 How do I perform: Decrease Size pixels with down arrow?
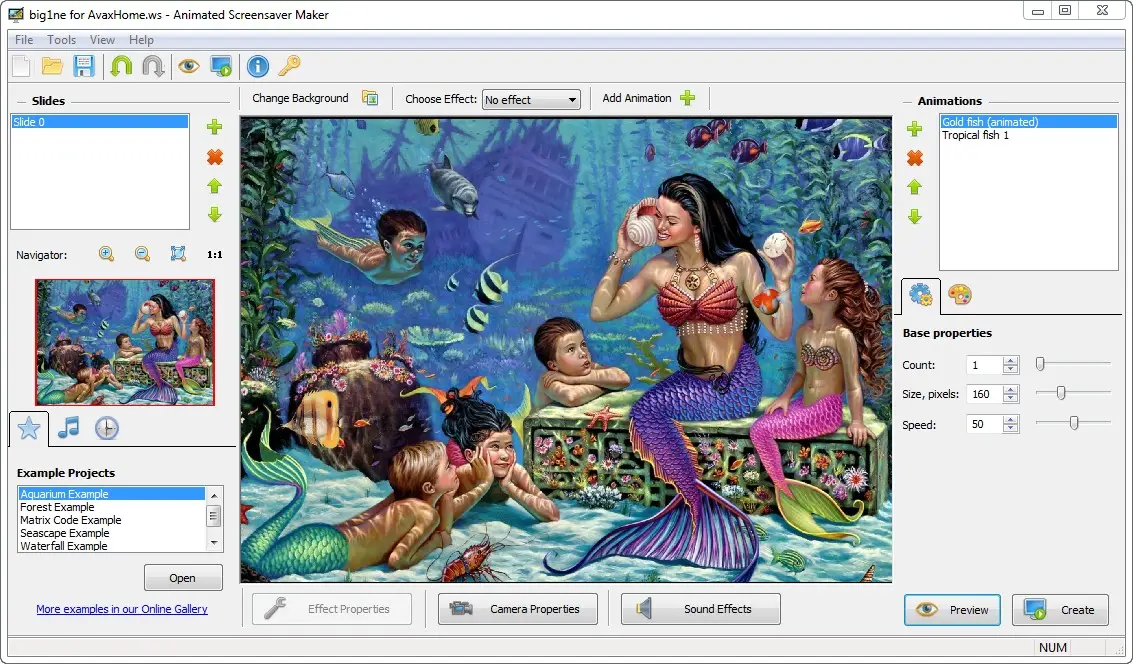(1011, 398)
